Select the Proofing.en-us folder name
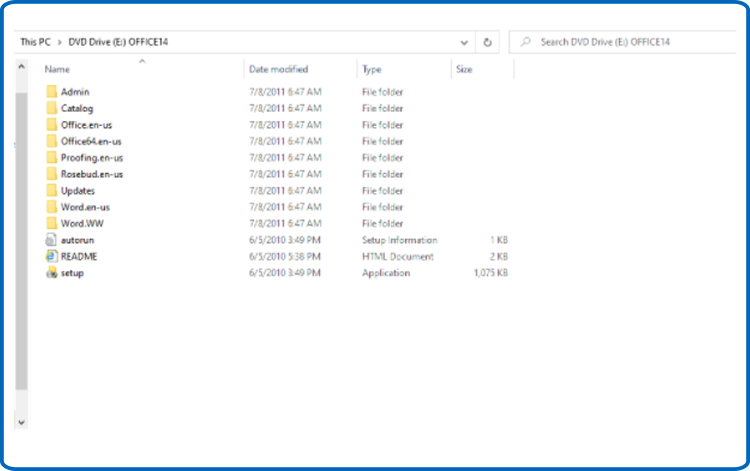Screen dimensions: 750x471 click(92, 158)
